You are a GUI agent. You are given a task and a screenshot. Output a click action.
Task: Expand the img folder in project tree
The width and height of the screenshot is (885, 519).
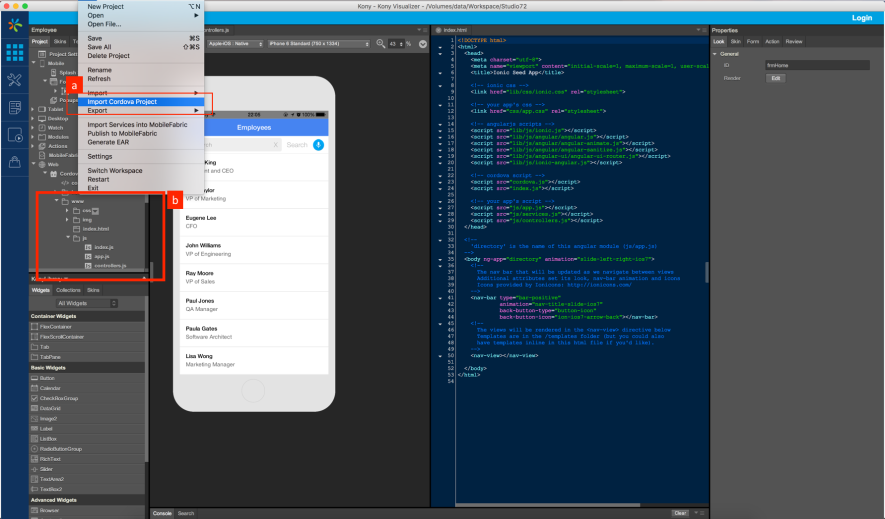click(x=67, y=220)
